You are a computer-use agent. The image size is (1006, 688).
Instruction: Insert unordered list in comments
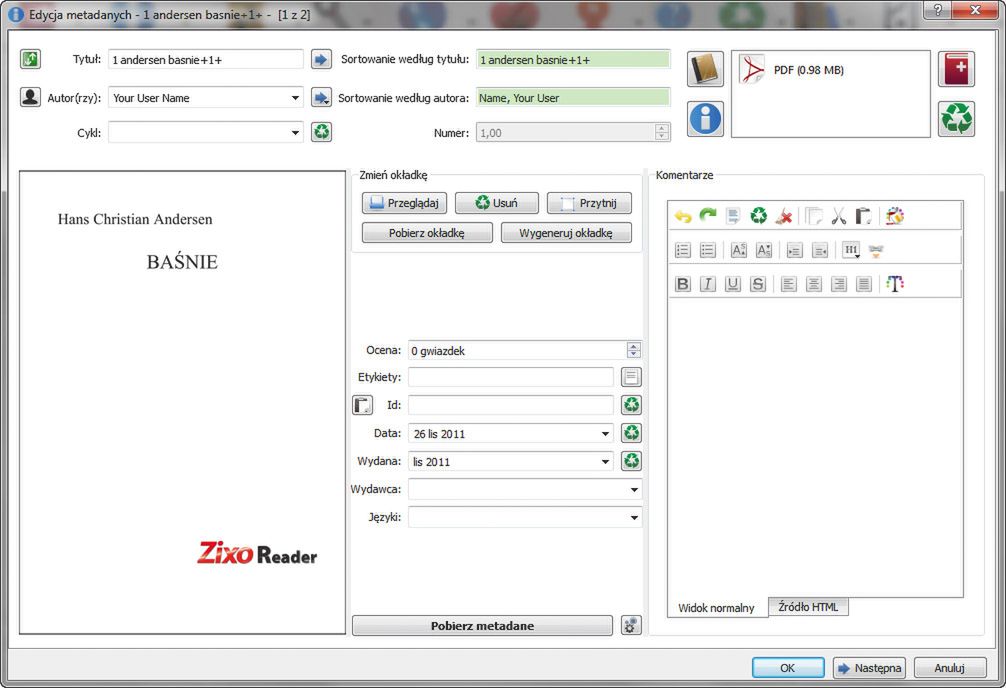point(708,250)
